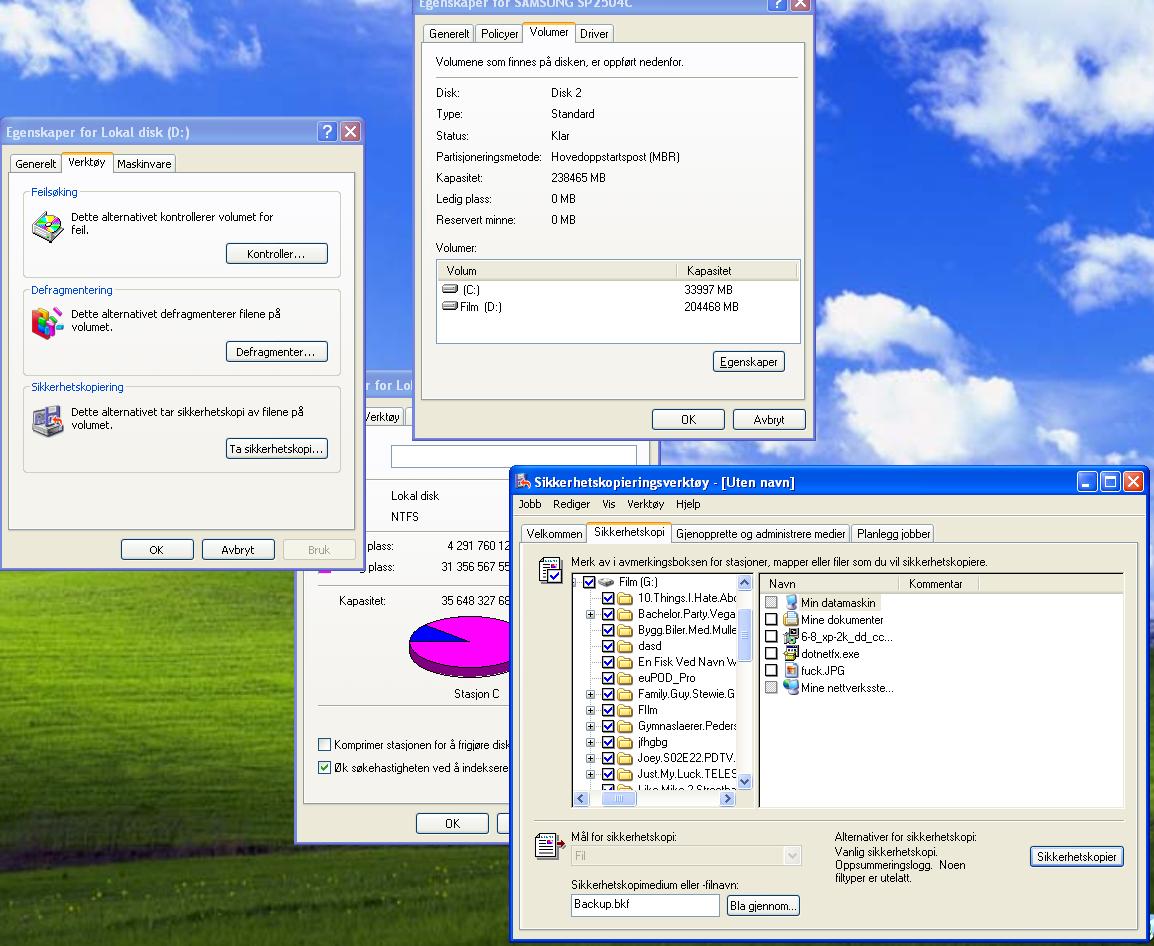Click the Ta sikkerhetskopi... button

(277, 448)
